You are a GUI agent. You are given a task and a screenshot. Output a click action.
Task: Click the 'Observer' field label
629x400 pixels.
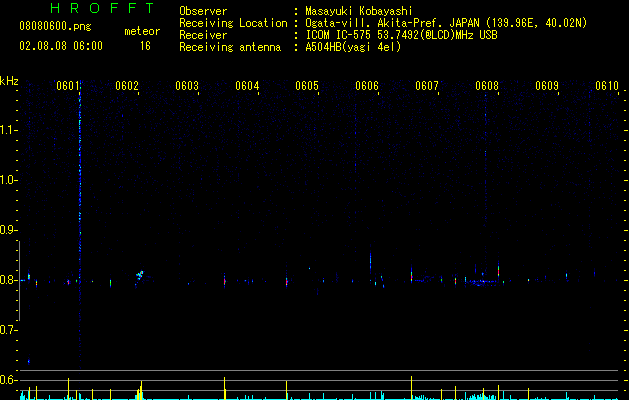[x=203, y=11]
